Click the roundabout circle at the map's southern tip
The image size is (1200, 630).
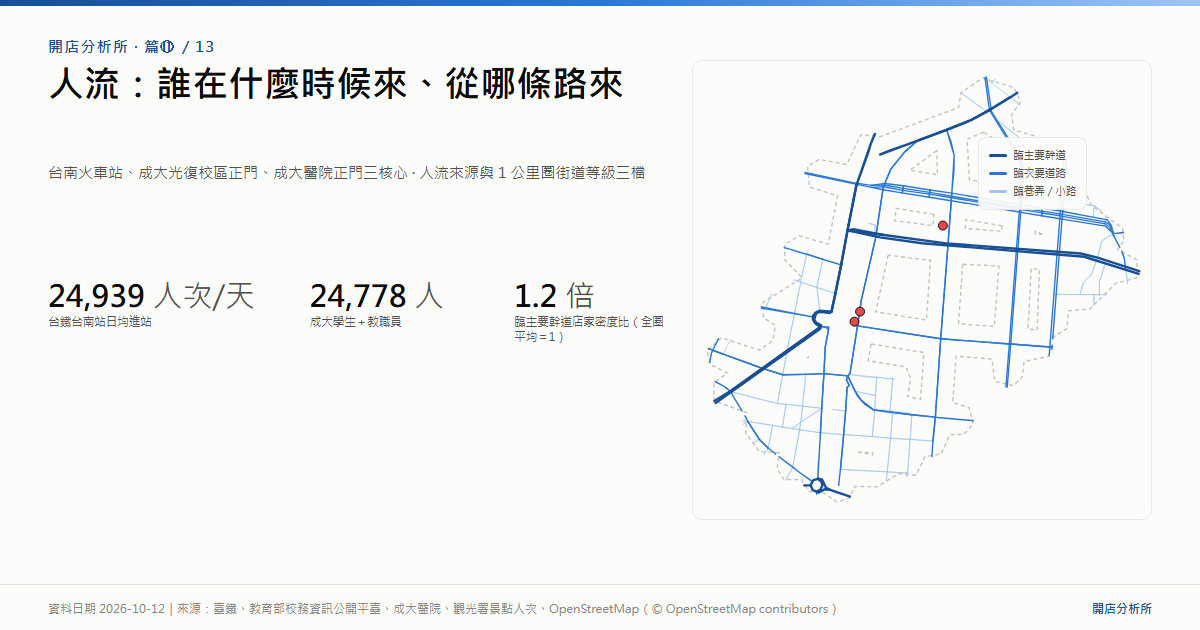click(x=817, y=485)
